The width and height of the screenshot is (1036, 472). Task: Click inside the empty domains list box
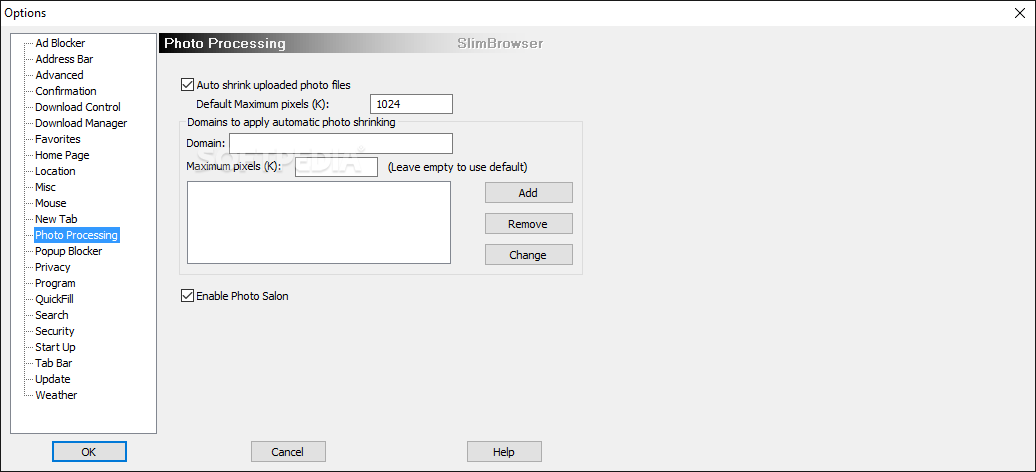319,223
